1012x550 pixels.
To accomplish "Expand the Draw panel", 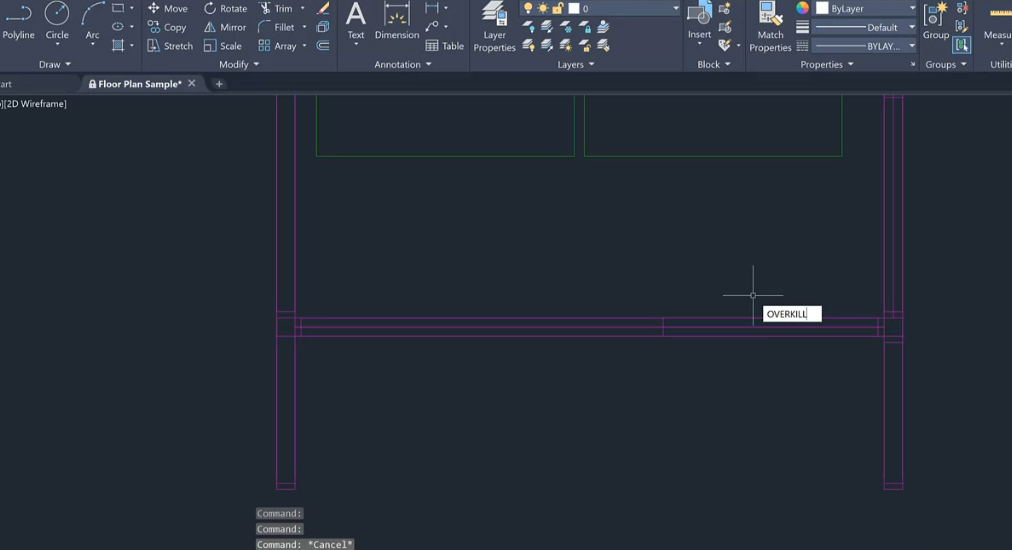I will coord(55,65).
